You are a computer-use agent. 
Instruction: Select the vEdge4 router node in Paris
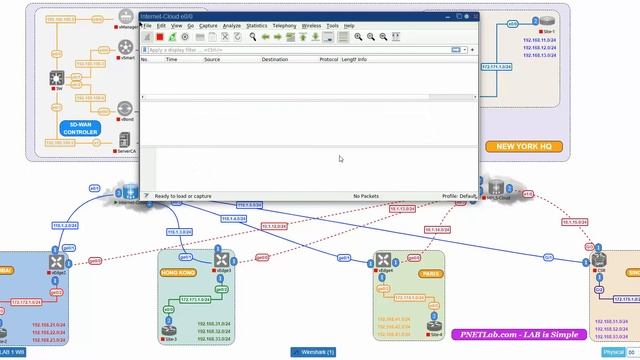(x=383, y=260)
